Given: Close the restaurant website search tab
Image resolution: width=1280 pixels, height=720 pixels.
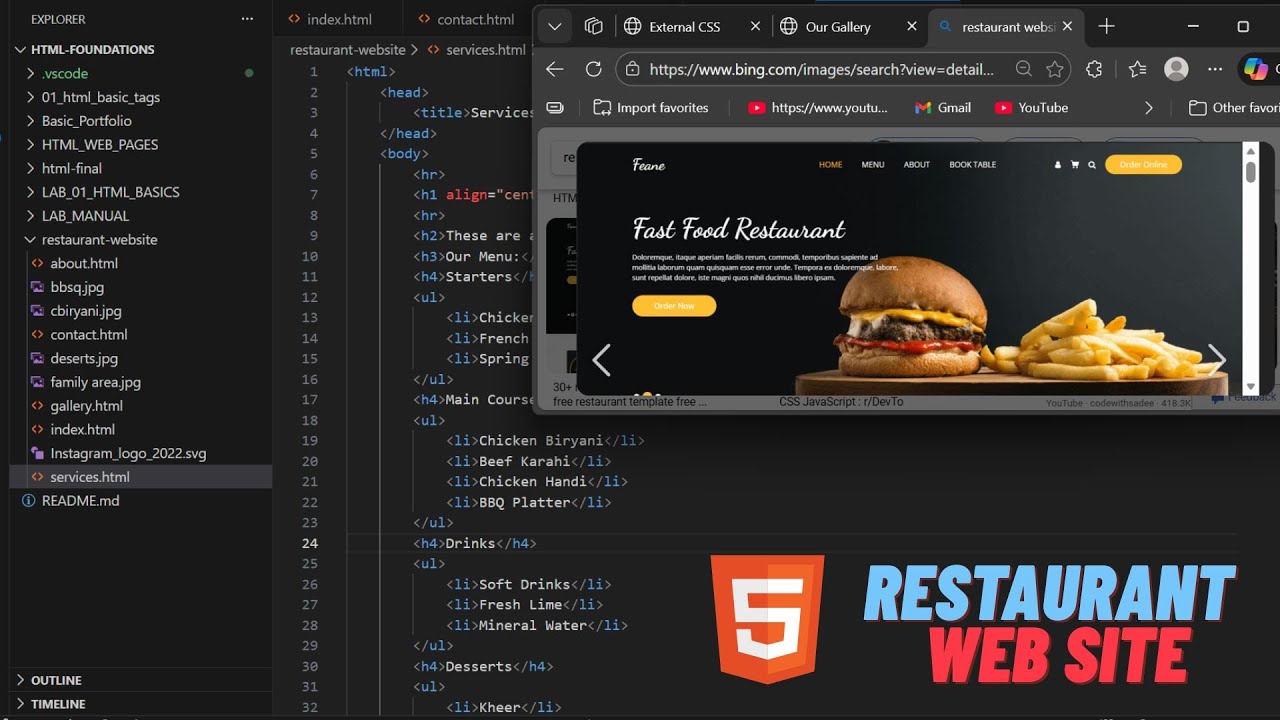Looking at the screenshot, I should [1068, 27].
